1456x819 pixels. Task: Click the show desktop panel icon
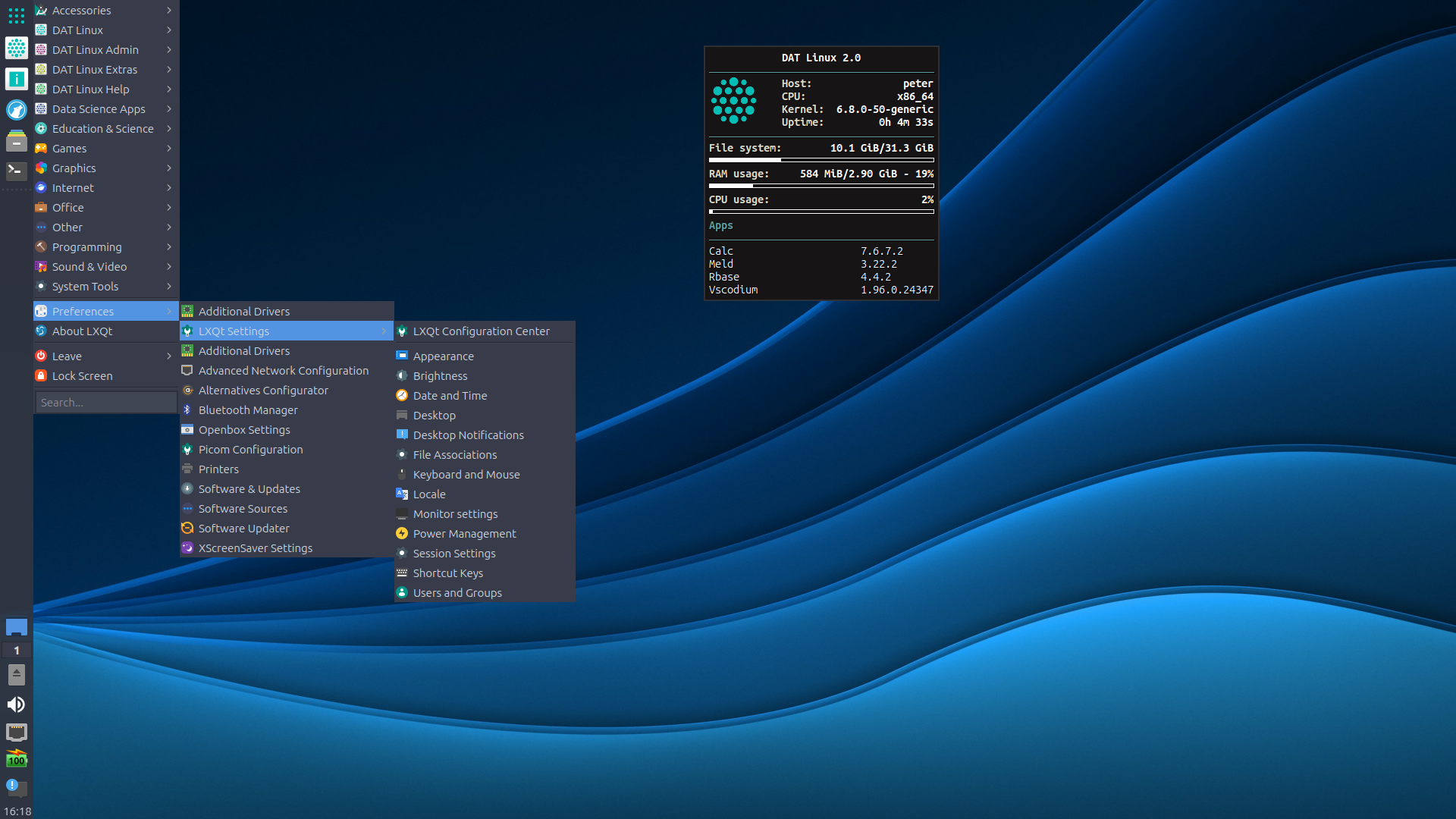[x=16, y=627]
